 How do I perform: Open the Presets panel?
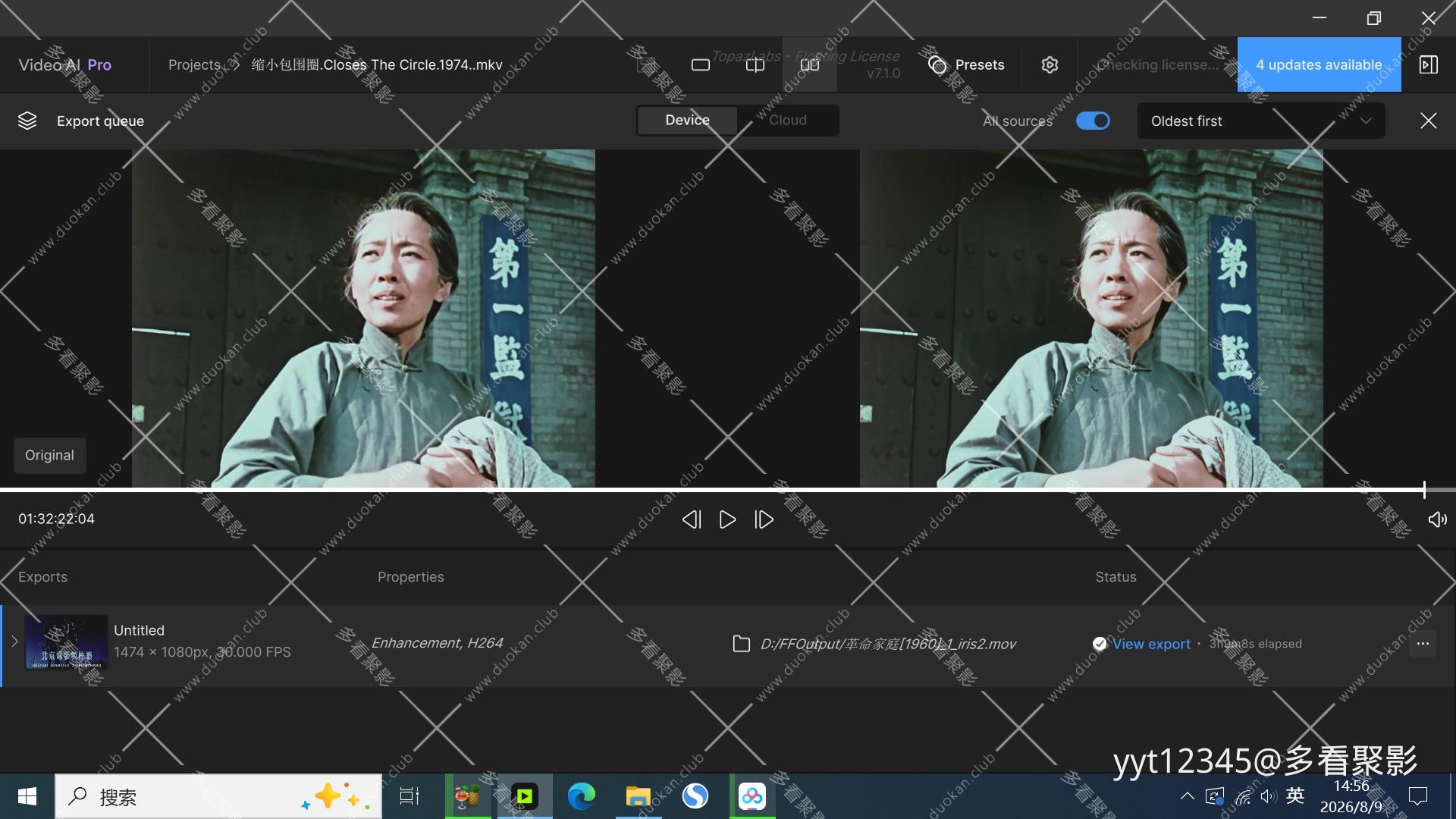click(x=966, y=65)
